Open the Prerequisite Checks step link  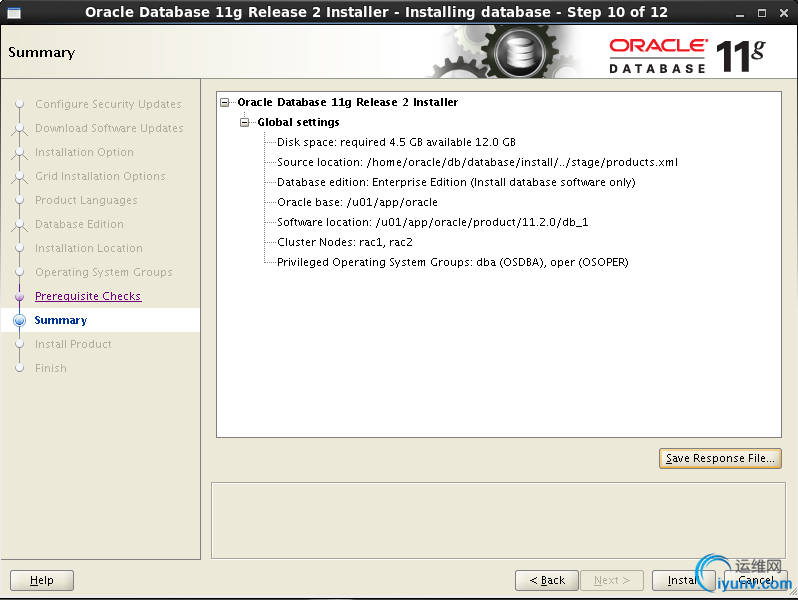coord(88,296)
